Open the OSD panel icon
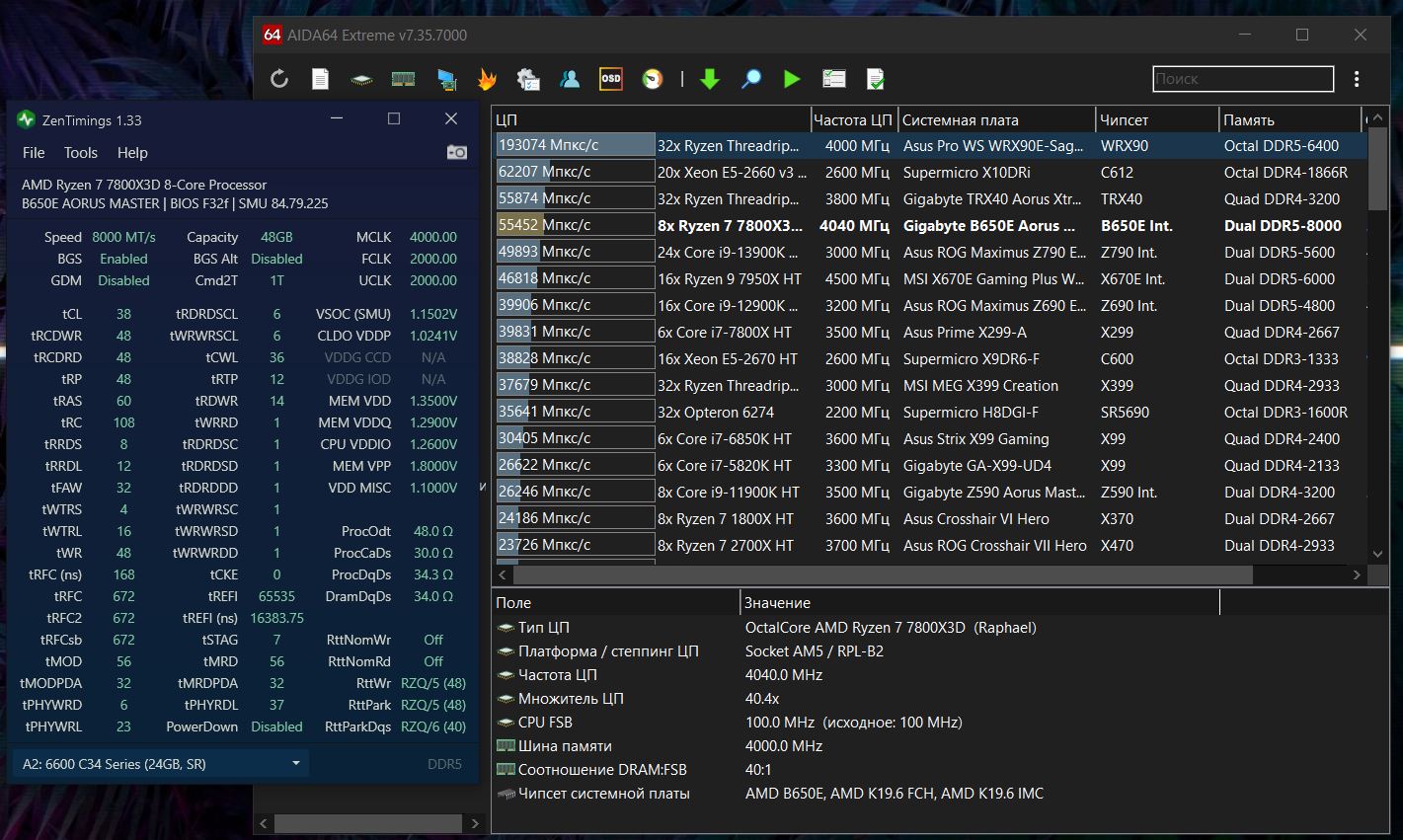The height and width of the screenshot is (840, 1403). pyautogui.click(x=611, y=79)
